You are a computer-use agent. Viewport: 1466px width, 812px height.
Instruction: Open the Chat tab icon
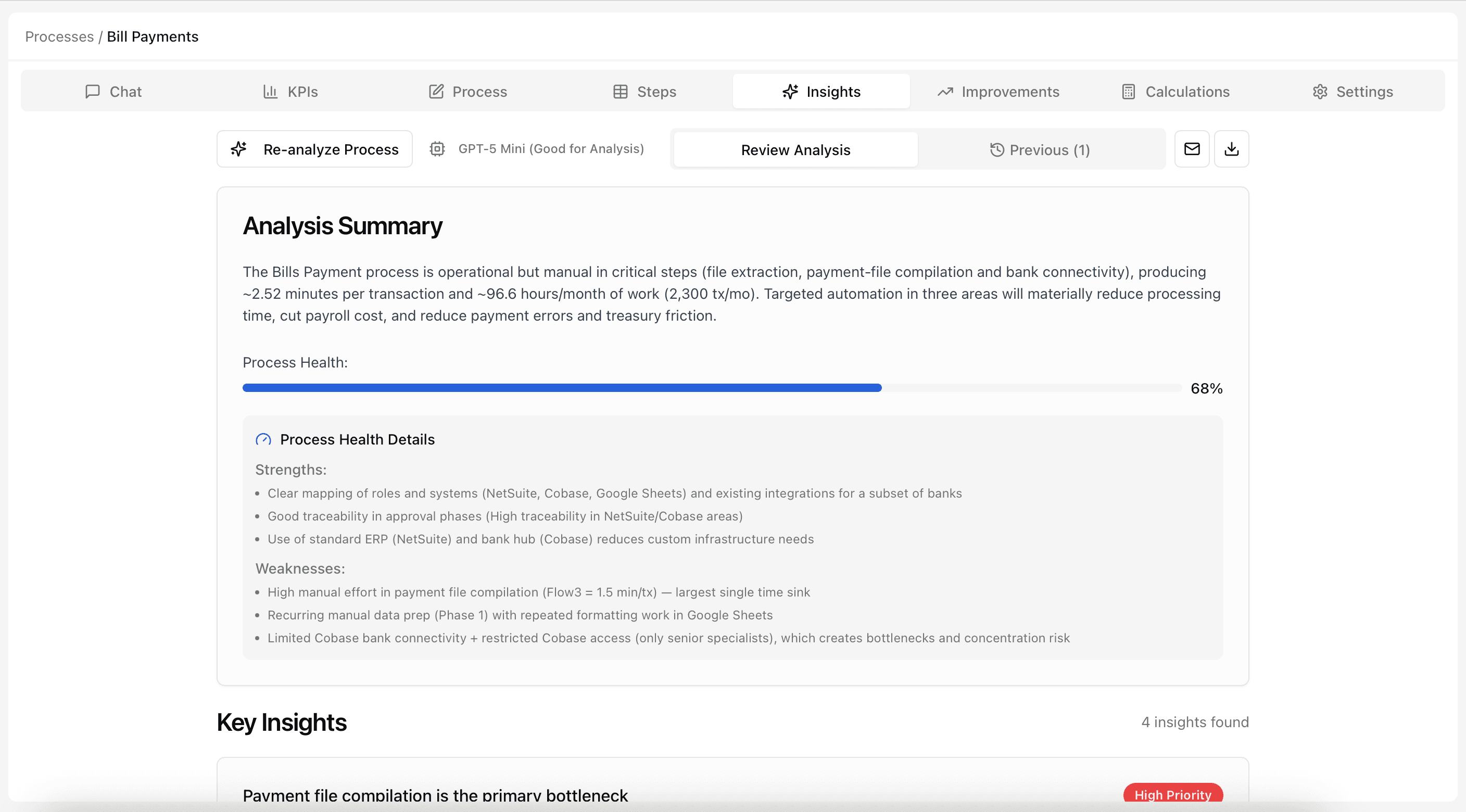tap(93, 91)
